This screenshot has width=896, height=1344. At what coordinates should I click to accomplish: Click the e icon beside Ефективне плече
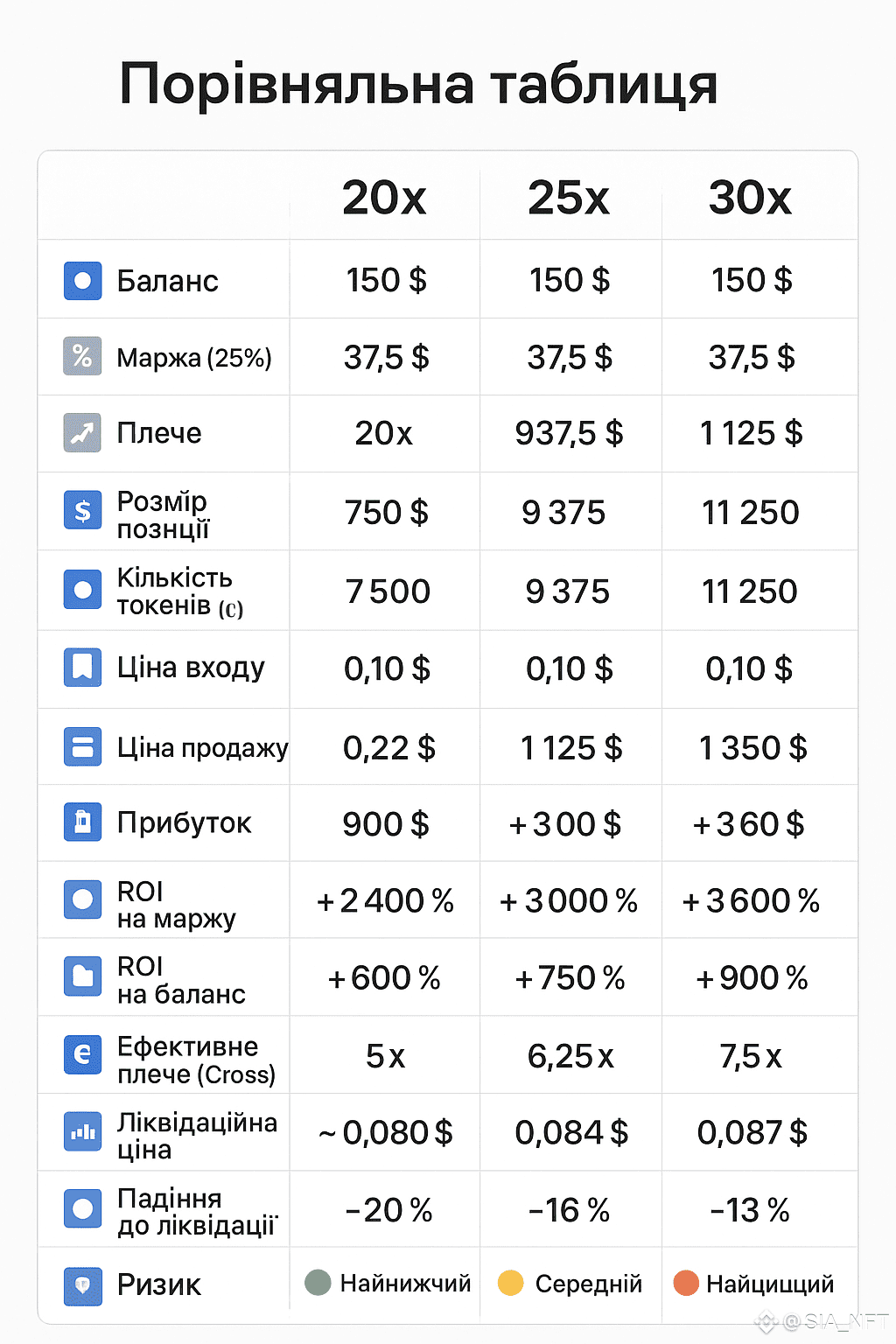[82, 1054]
